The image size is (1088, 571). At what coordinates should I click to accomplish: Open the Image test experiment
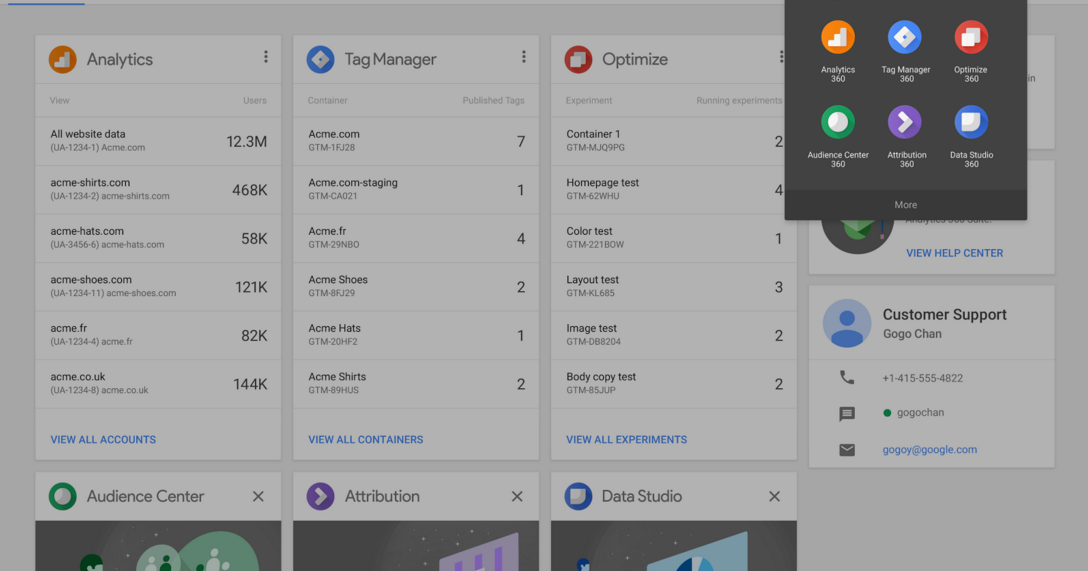coord(674,335)
